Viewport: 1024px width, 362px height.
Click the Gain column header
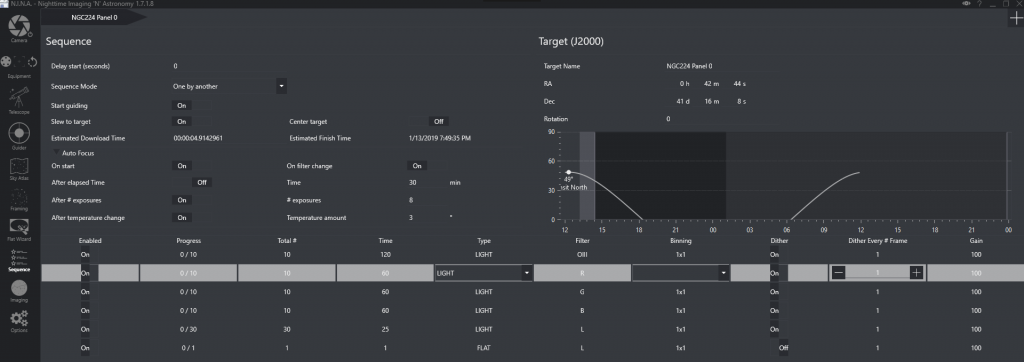[976, 240]
